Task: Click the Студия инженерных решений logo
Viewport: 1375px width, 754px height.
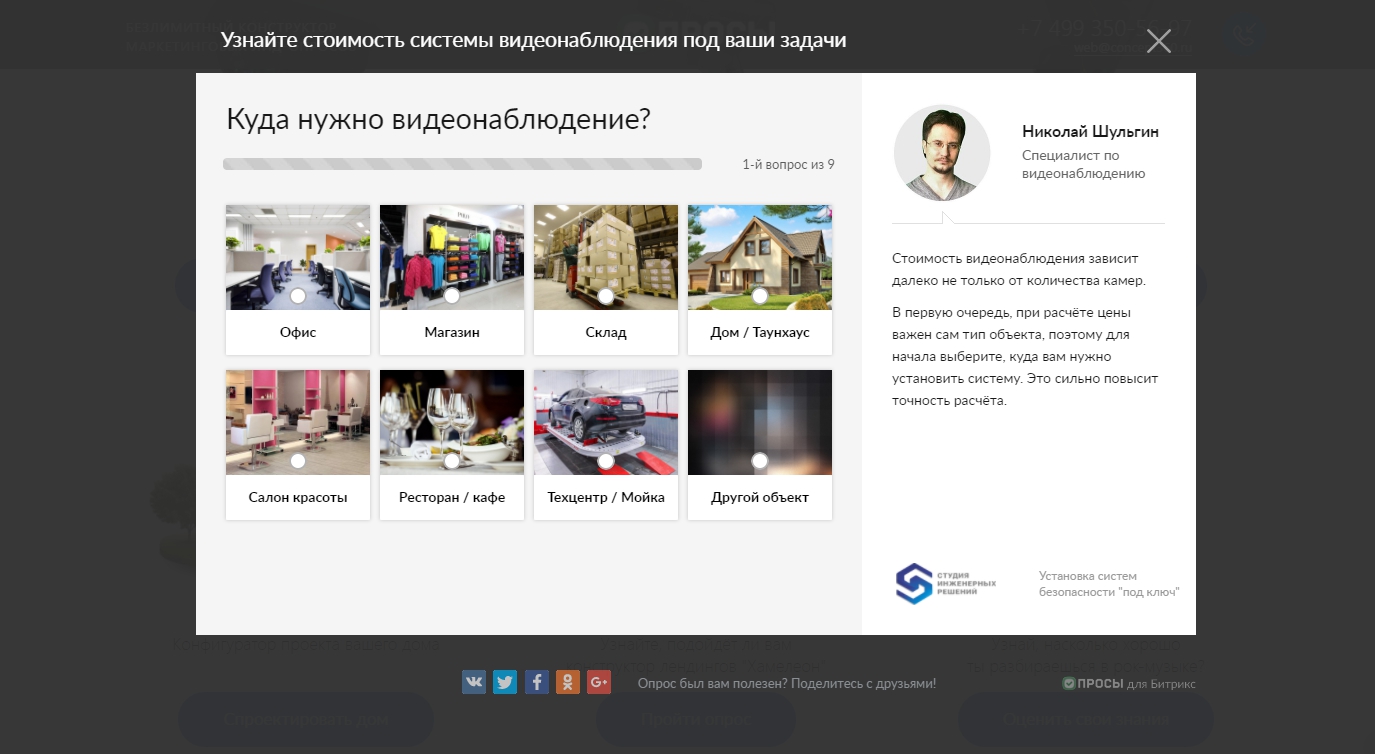Action: click(945, 584)
